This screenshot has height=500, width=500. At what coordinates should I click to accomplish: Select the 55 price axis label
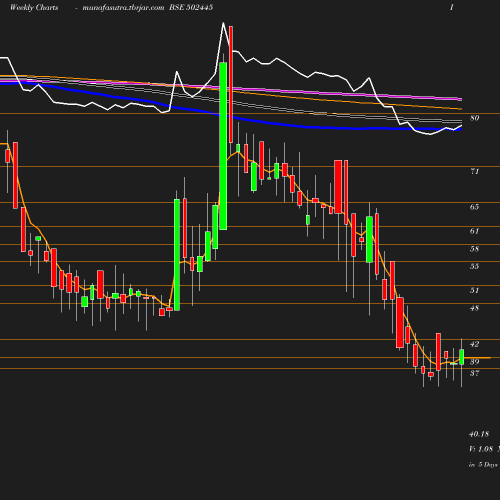coord(474,266)
